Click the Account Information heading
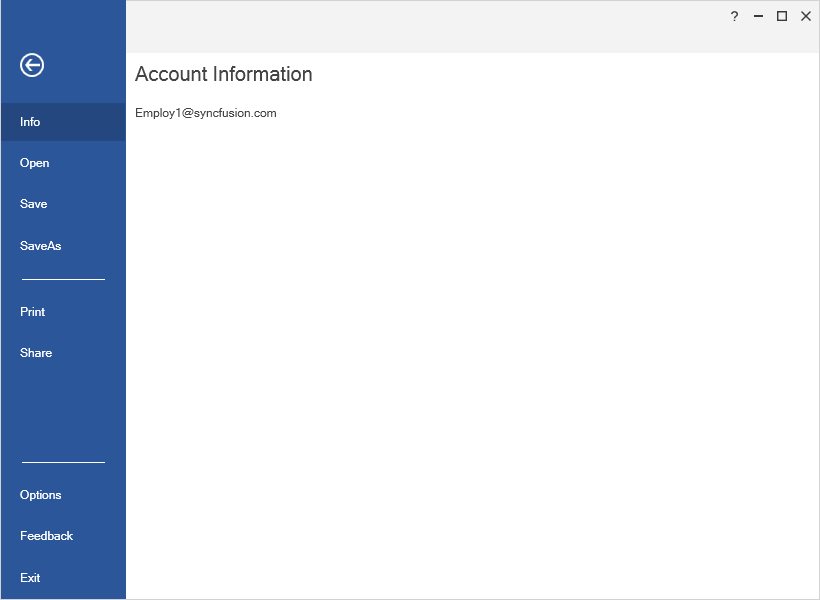 tap(223, 74)
